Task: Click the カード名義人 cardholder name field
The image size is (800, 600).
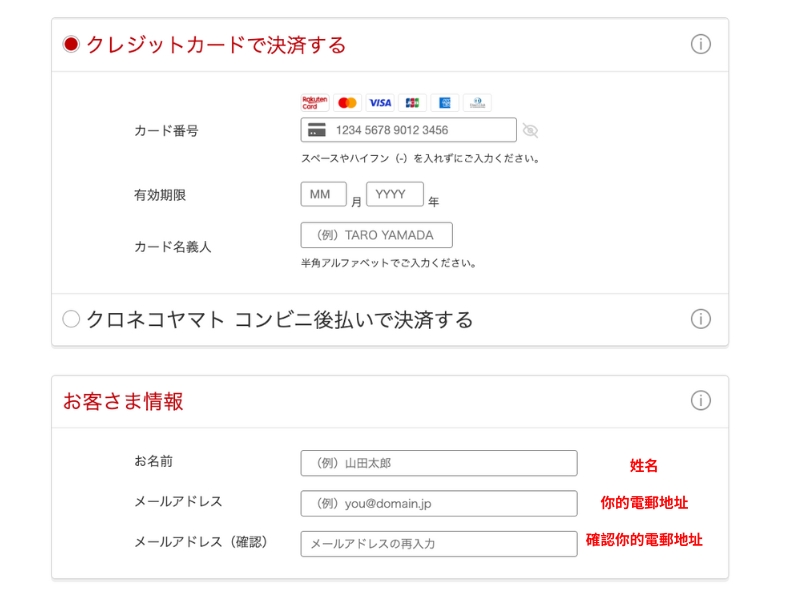Action: [x=376, y=235]
